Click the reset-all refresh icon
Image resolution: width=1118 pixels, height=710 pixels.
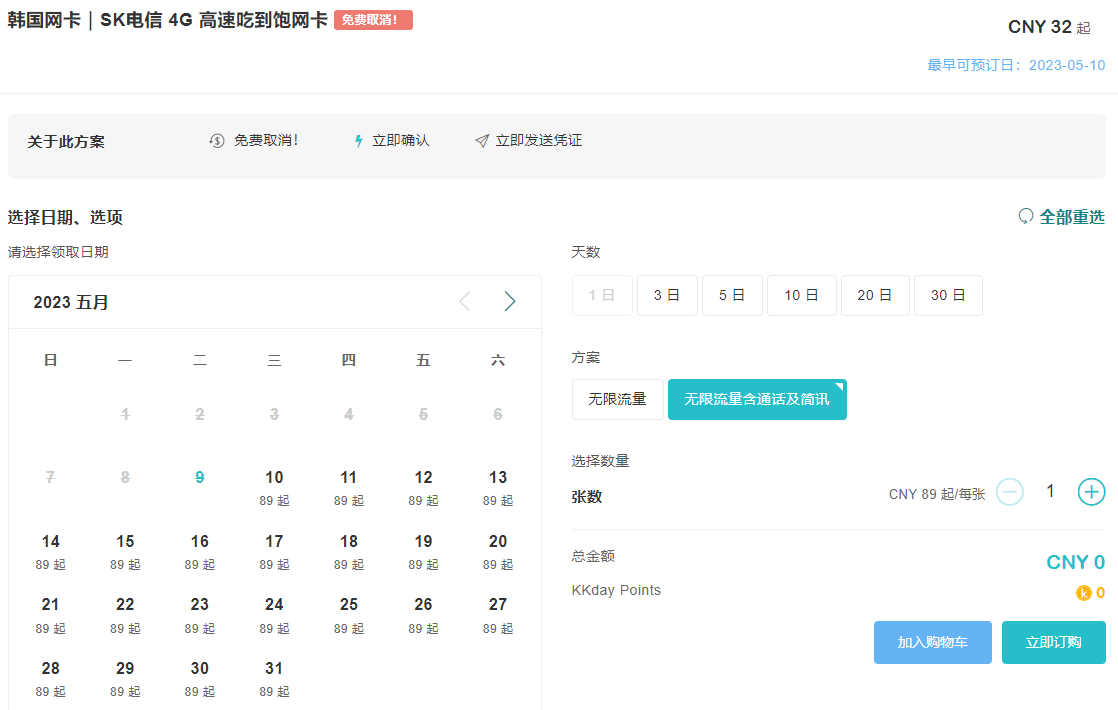pyautogui.click(x=1025, y=216)
